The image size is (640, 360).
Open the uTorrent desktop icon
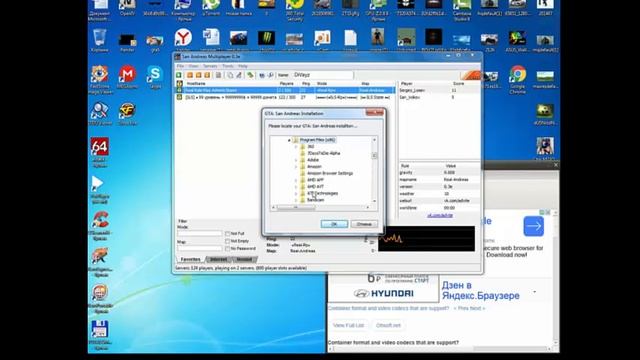pos(211,7)
